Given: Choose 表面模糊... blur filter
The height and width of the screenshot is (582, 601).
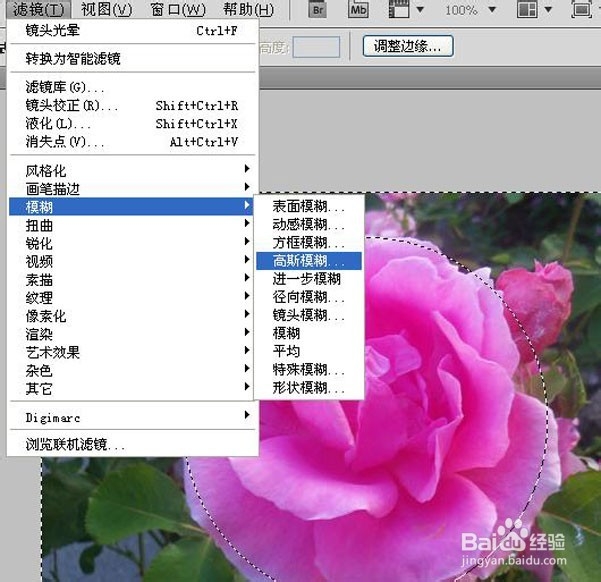Looking at the screenshot, I should click(x=309, y=206).
